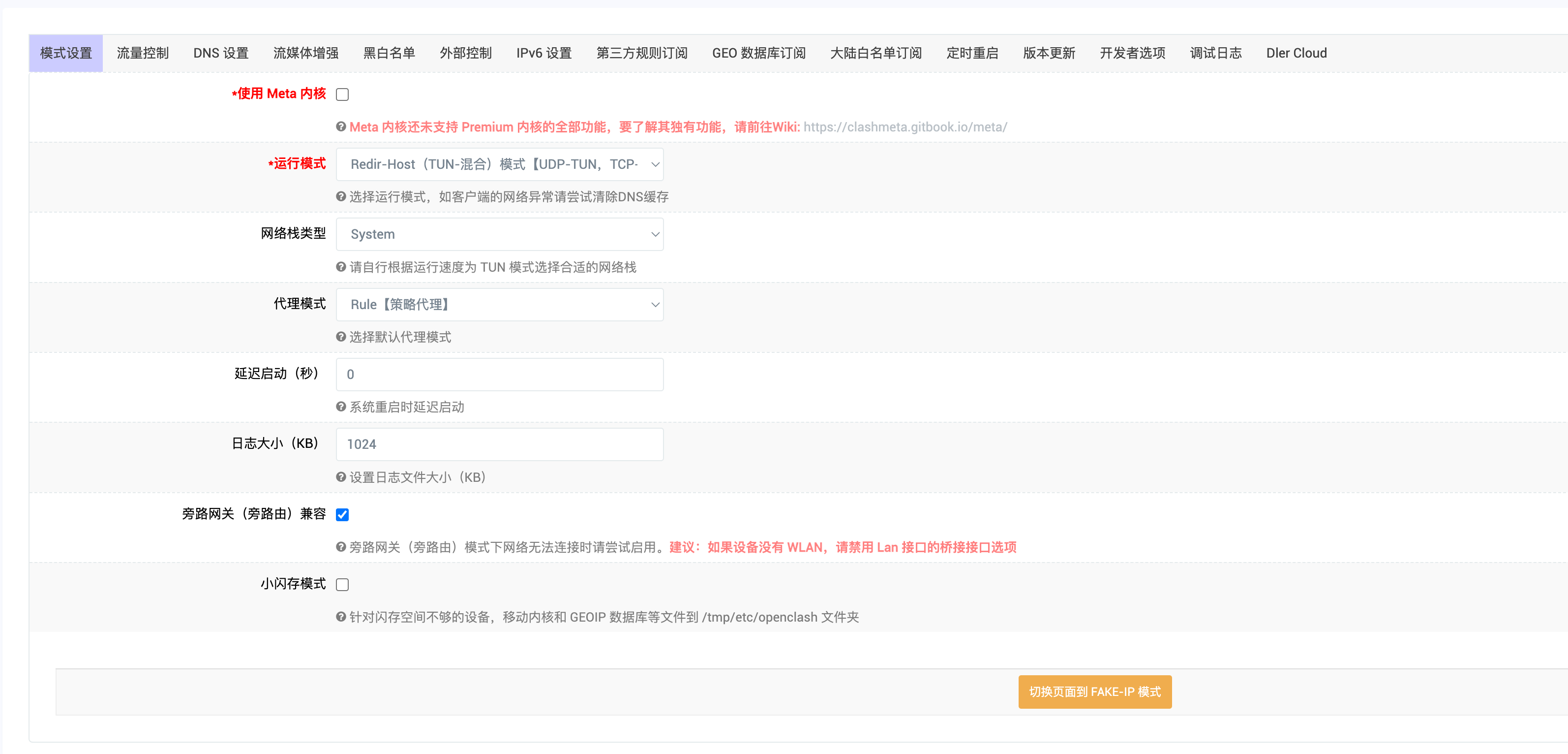Click 切换页面到 FAKE-IP 模式 button
1568x754 pixels.
[x=1094, y=692]
